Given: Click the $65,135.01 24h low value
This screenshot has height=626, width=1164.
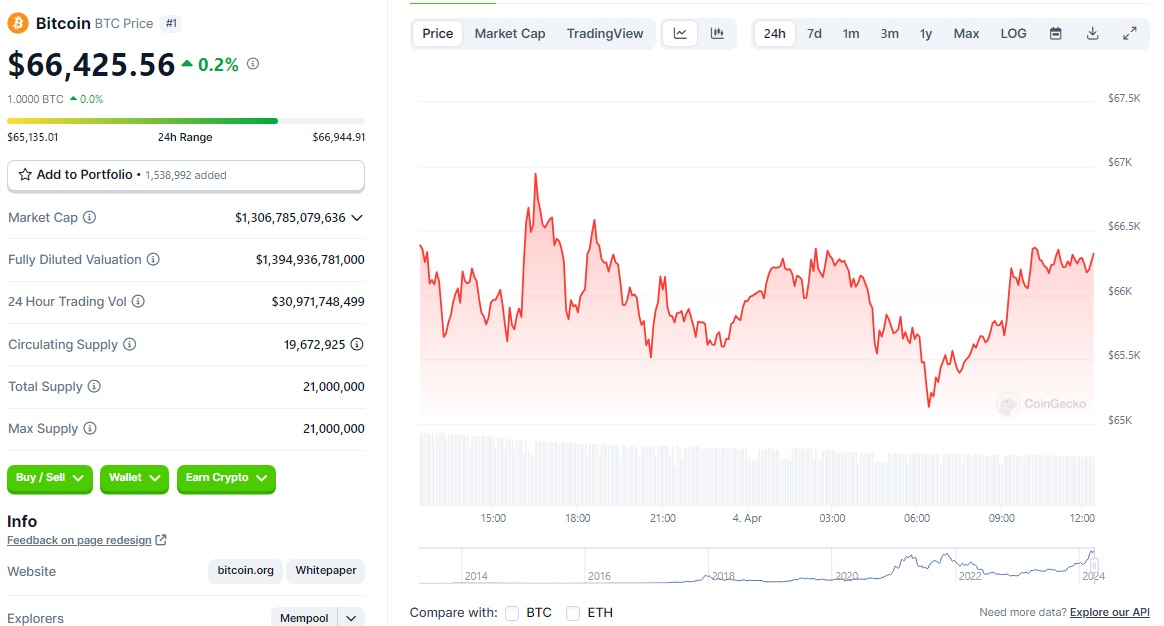Looking at the screenshot, I should [x=33, y=137].
